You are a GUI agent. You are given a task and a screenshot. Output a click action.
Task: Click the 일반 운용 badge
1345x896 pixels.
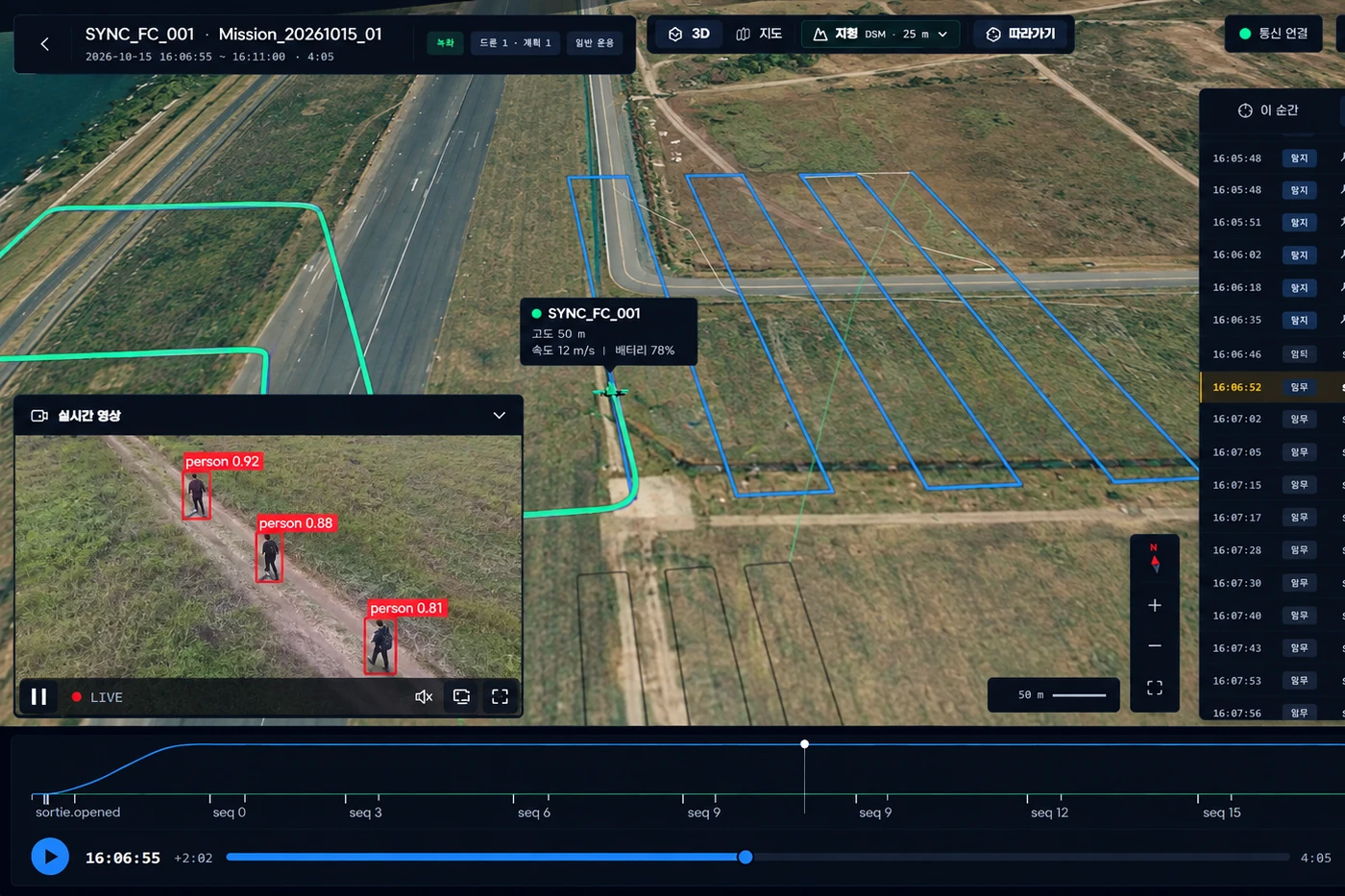pyautogui.click(x=595, y=43)
